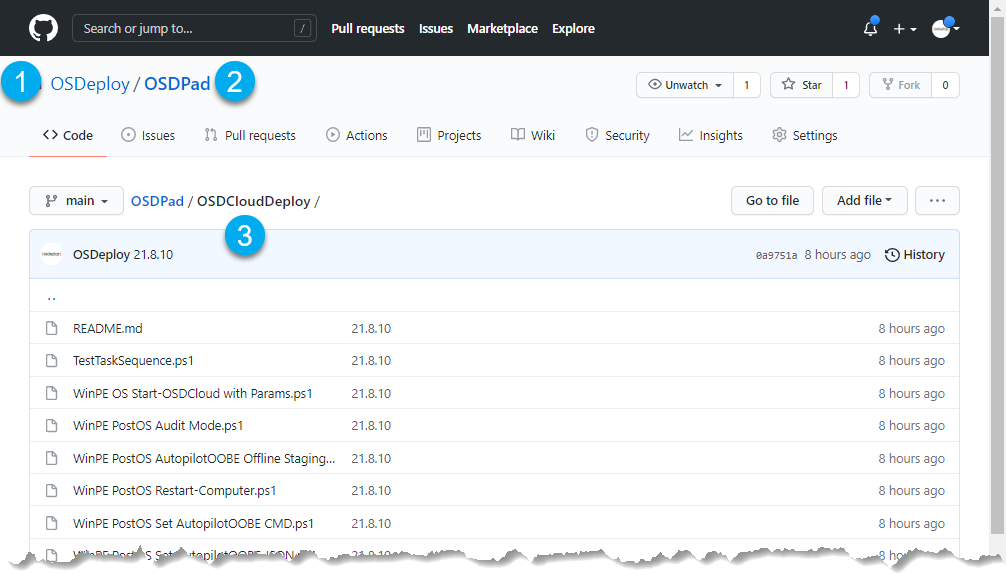This screenshot has width=1006, height=575.
Task: Expand the Unwatch dropdown
Action: pos(685,85)
